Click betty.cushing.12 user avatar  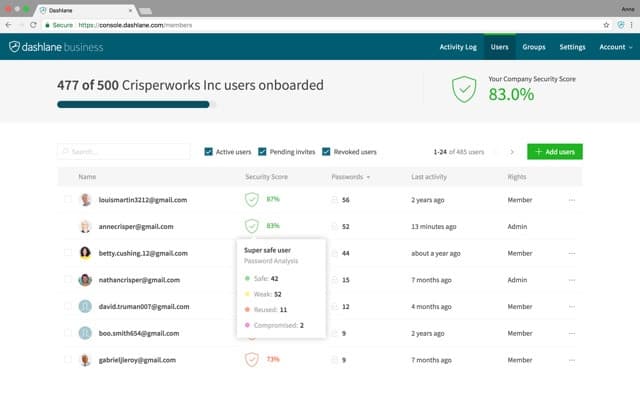(x=85, y=253)
